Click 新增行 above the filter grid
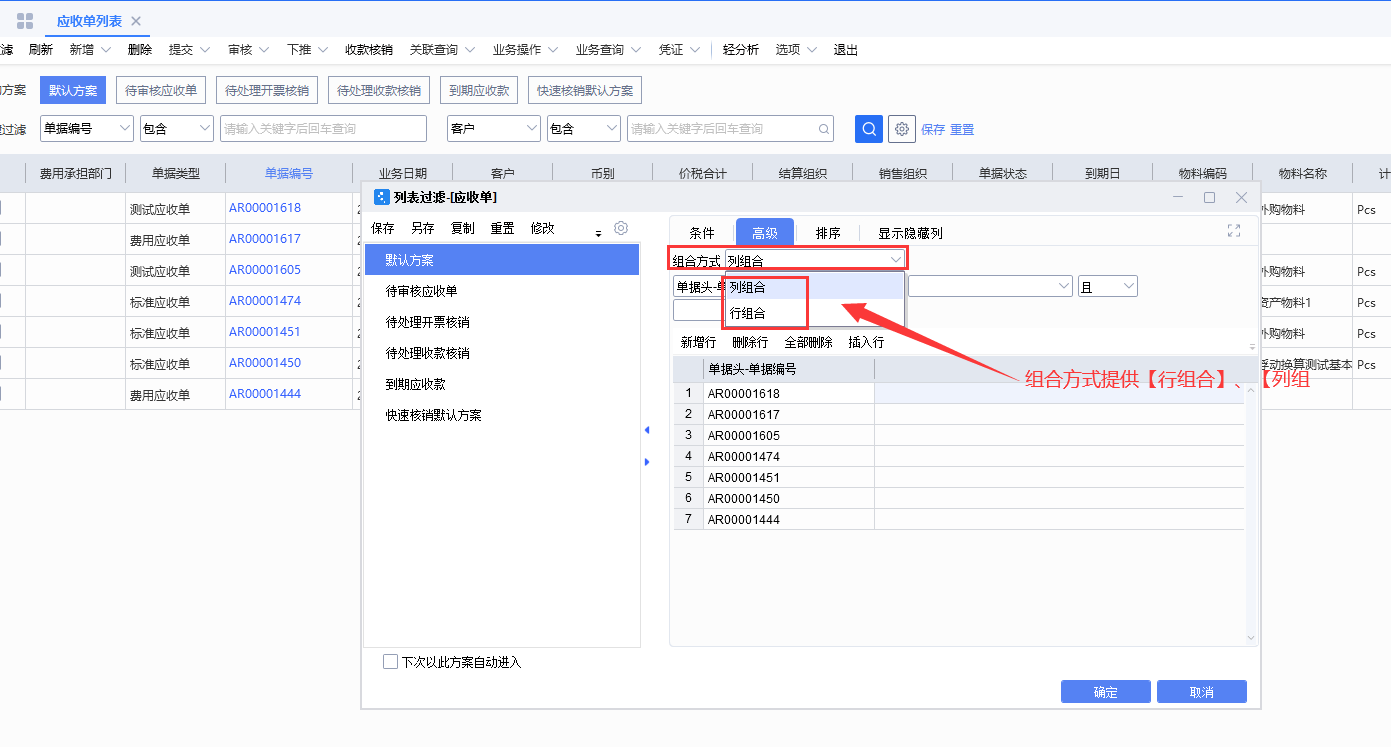 point(699,342)
